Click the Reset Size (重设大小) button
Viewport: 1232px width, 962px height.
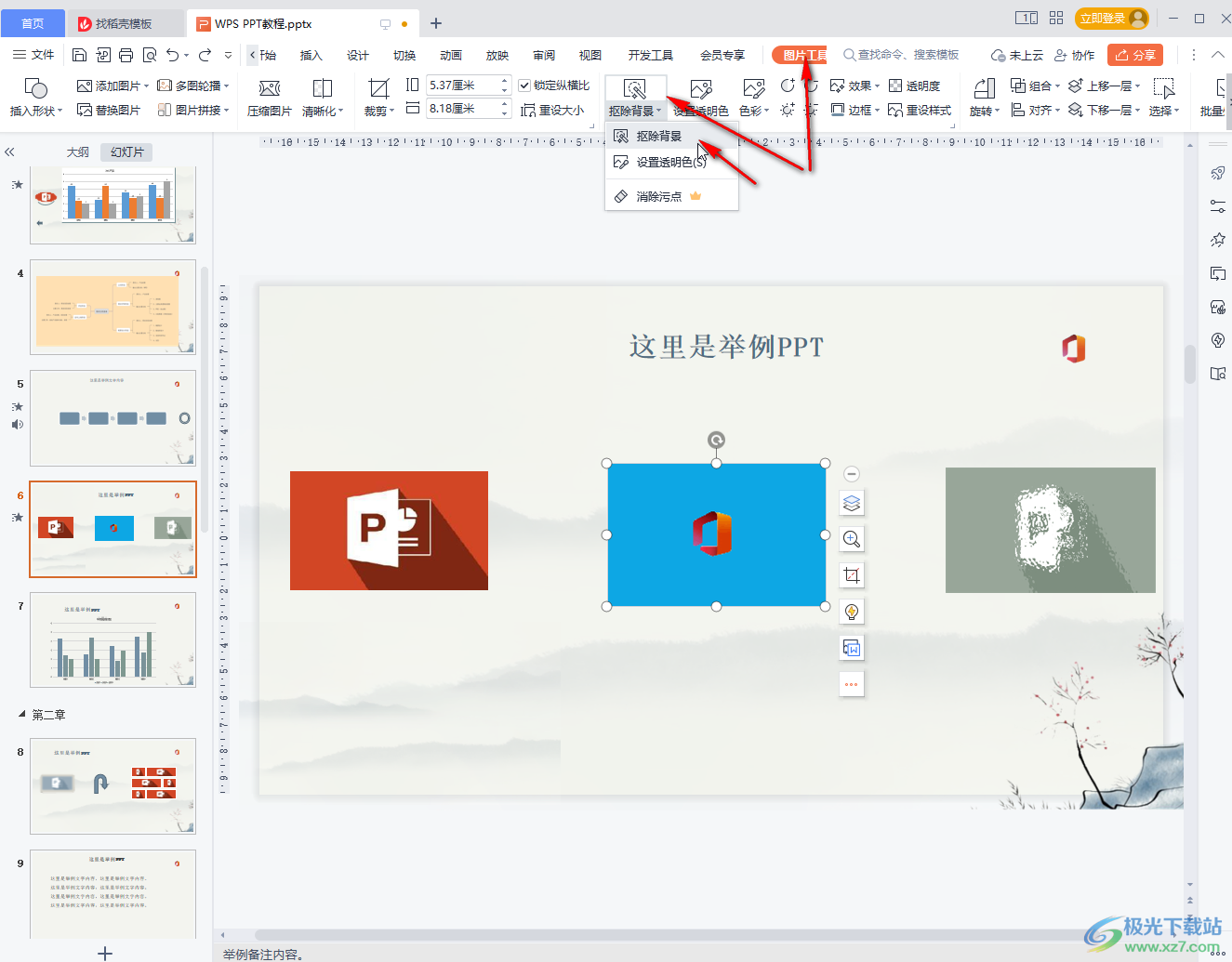click(552, 110)
